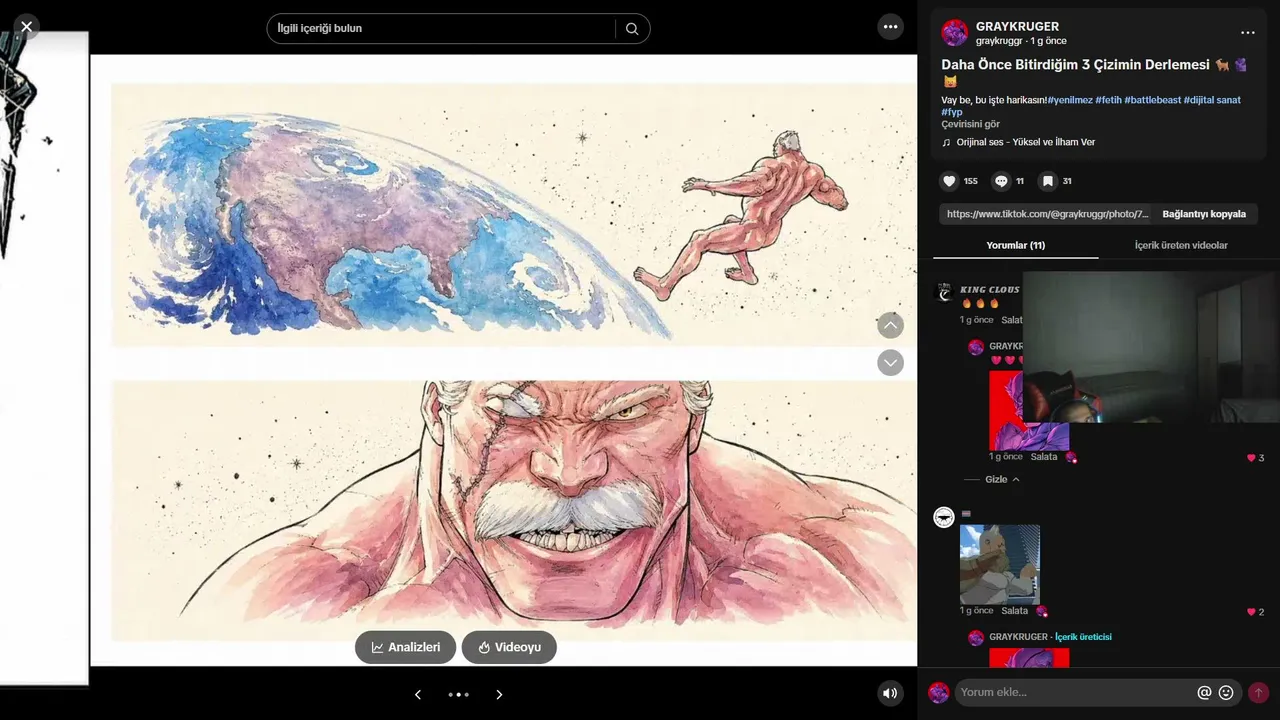Open the GRAYKRUGER username link in the header
1280x720 pixels.
coord(1017,26)
